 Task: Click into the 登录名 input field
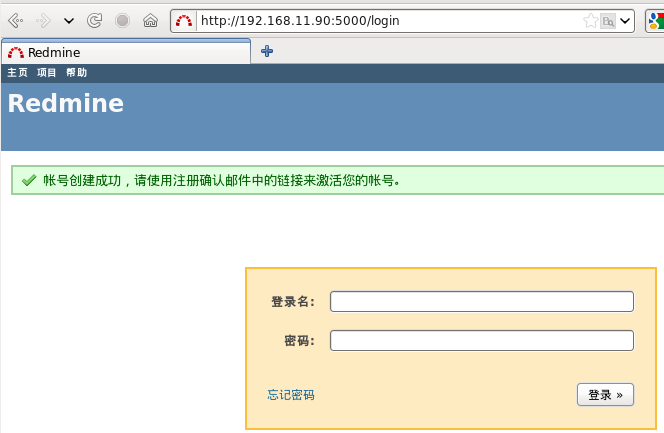481,302
